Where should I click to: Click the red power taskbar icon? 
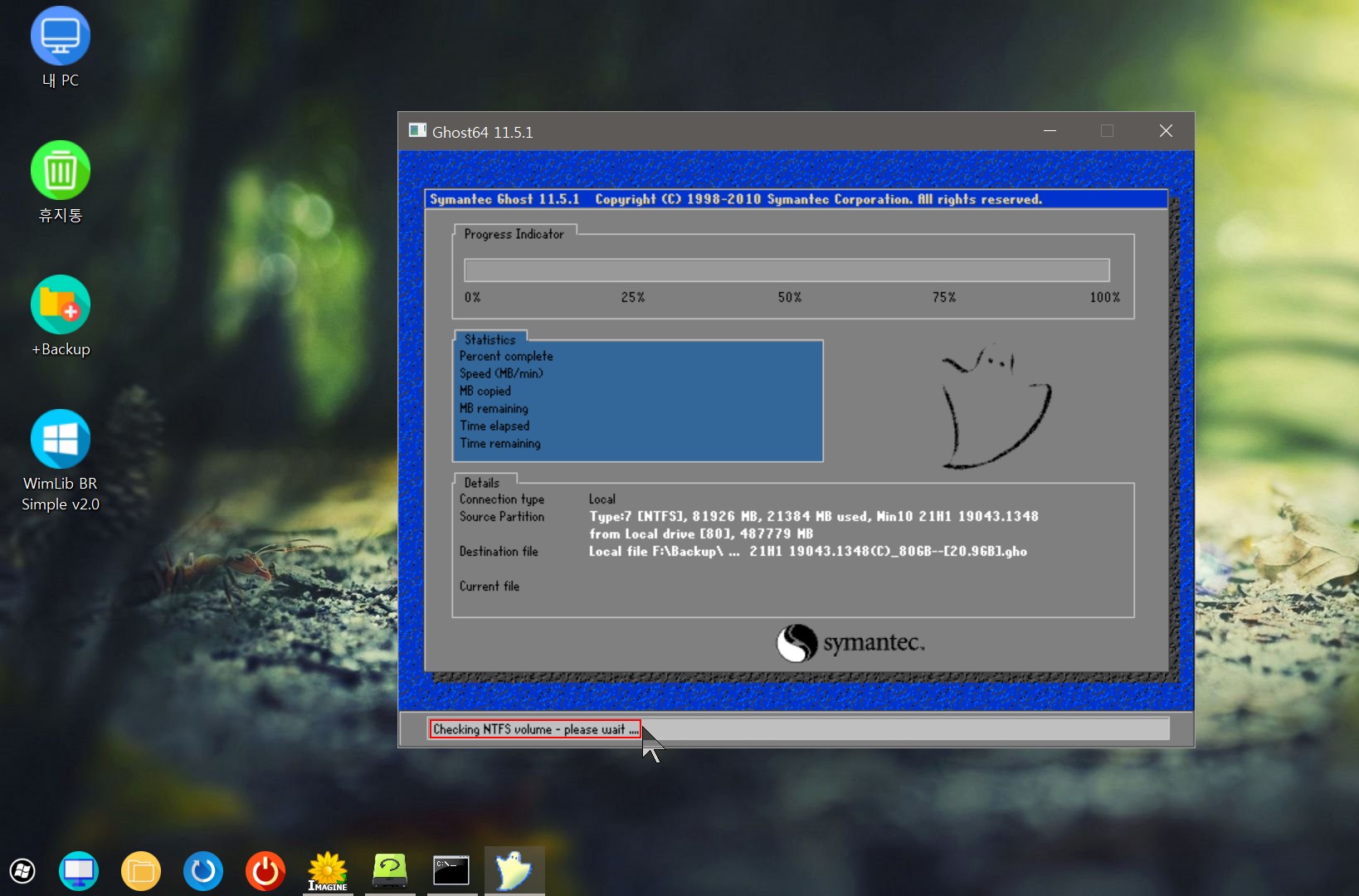265,871
